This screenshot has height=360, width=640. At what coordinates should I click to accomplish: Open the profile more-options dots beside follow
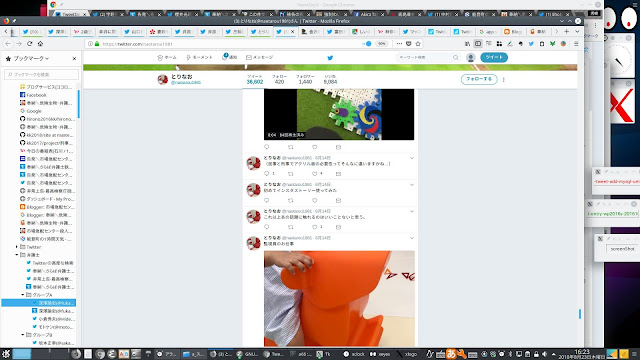[504, 80]
